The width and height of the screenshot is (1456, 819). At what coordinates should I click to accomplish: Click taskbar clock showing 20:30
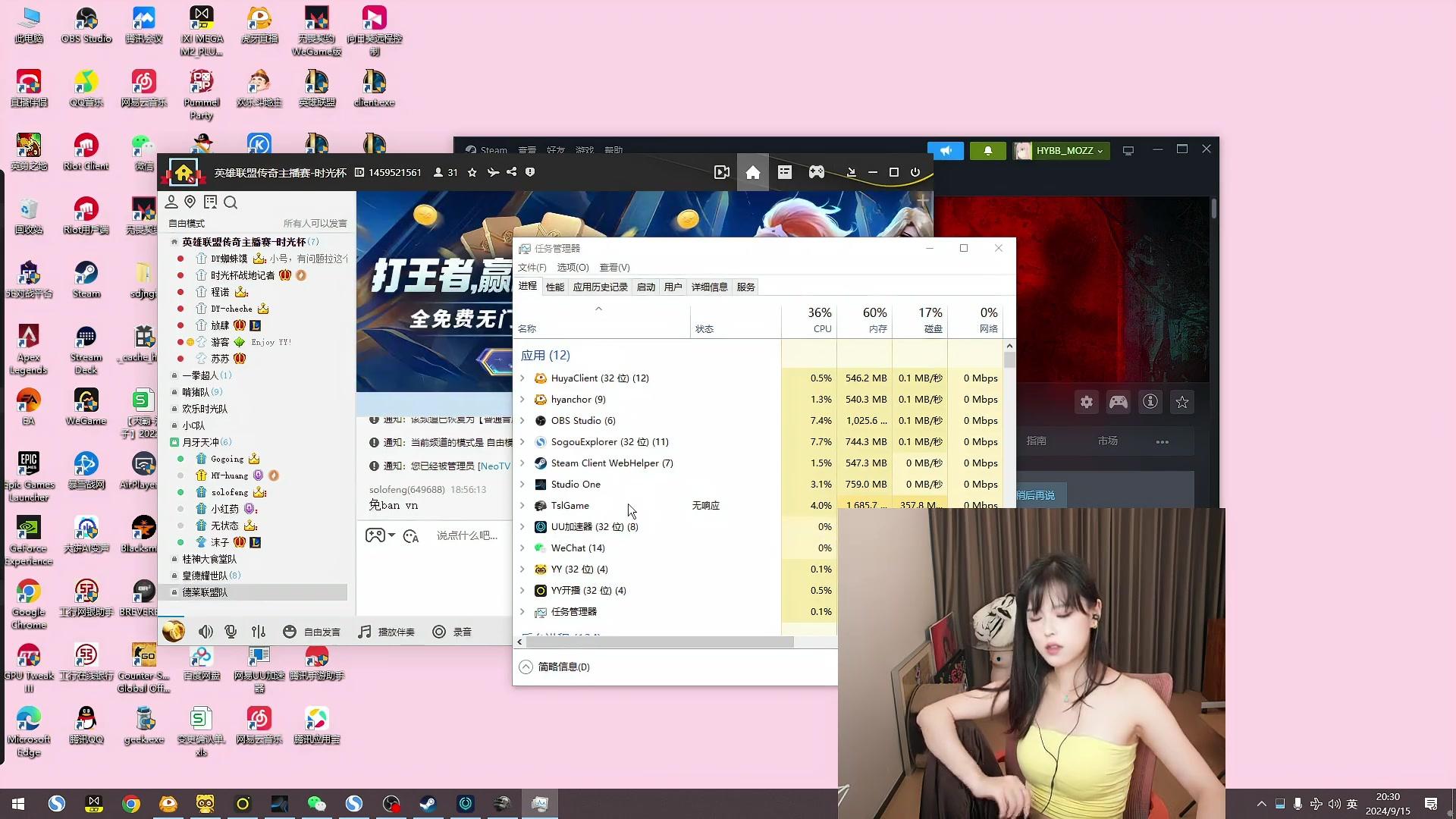coord(1388,804)
